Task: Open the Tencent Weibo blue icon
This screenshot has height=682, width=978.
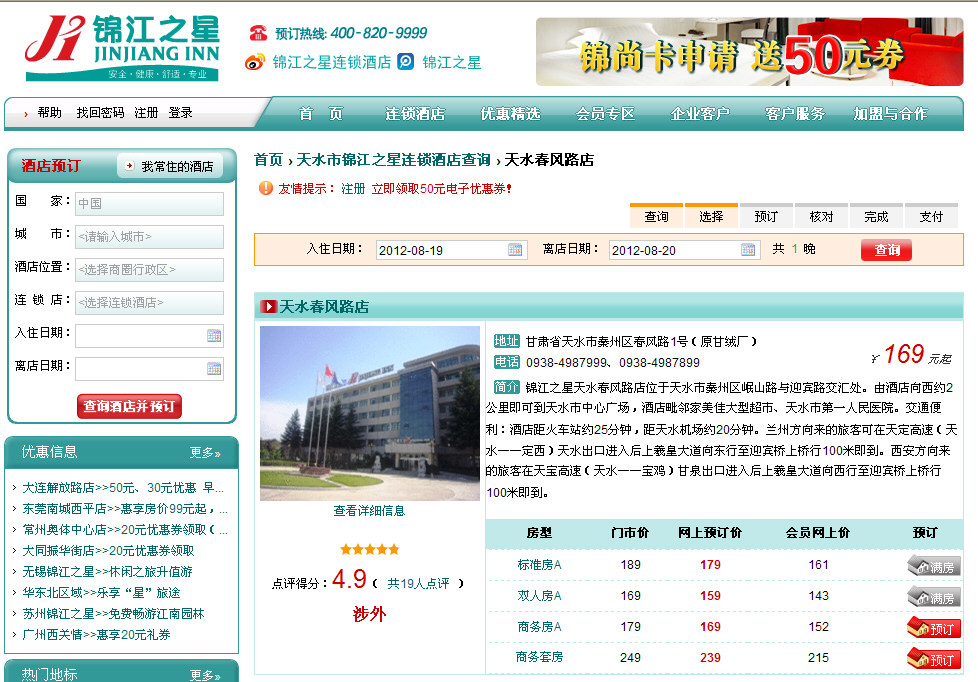Action: click(x=405, y=62)
